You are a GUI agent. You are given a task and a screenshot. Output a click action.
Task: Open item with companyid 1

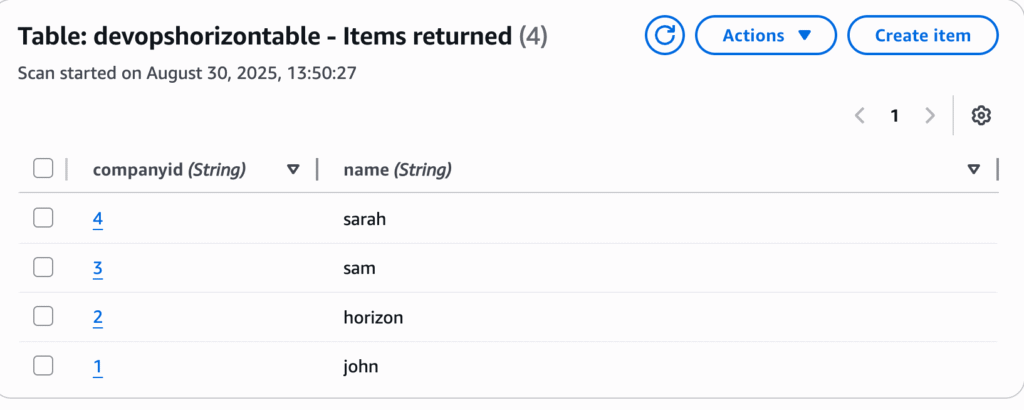tap(98, 368)
